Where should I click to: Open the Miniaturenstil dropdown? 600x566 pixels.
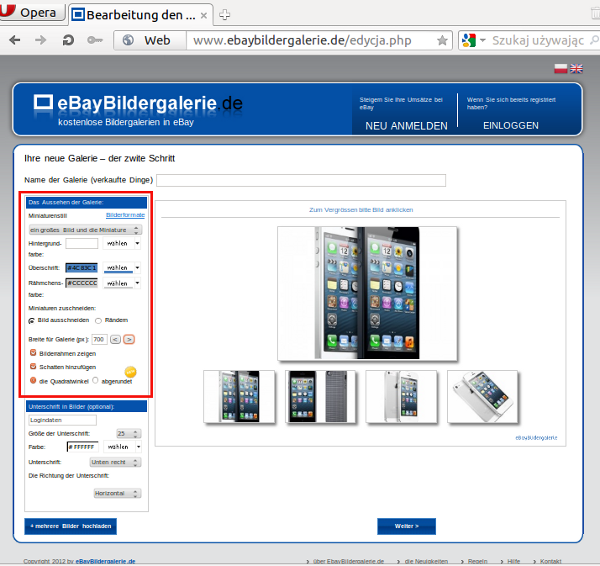coord(85,230)
